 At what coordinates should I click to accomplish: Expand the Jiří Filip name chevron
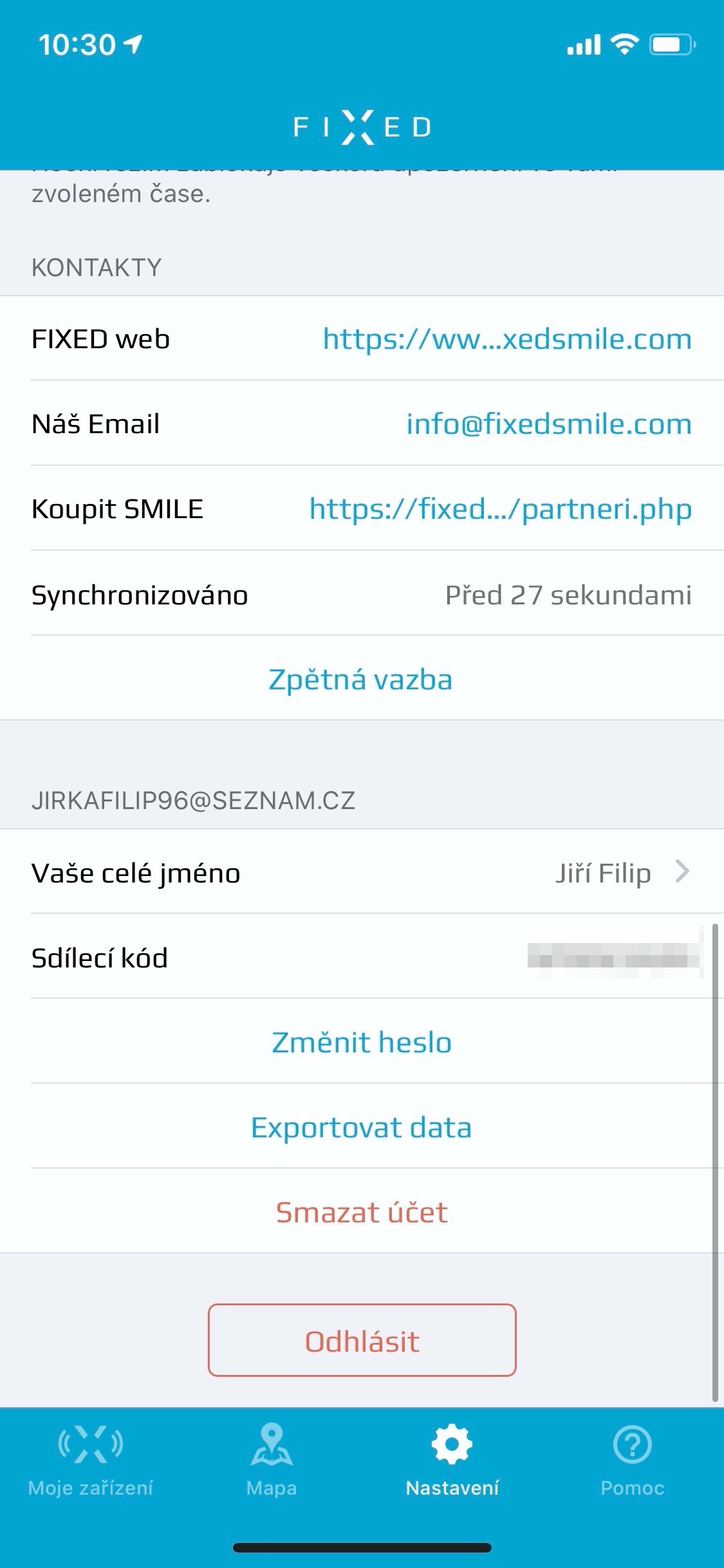click(x=682, y=872)
